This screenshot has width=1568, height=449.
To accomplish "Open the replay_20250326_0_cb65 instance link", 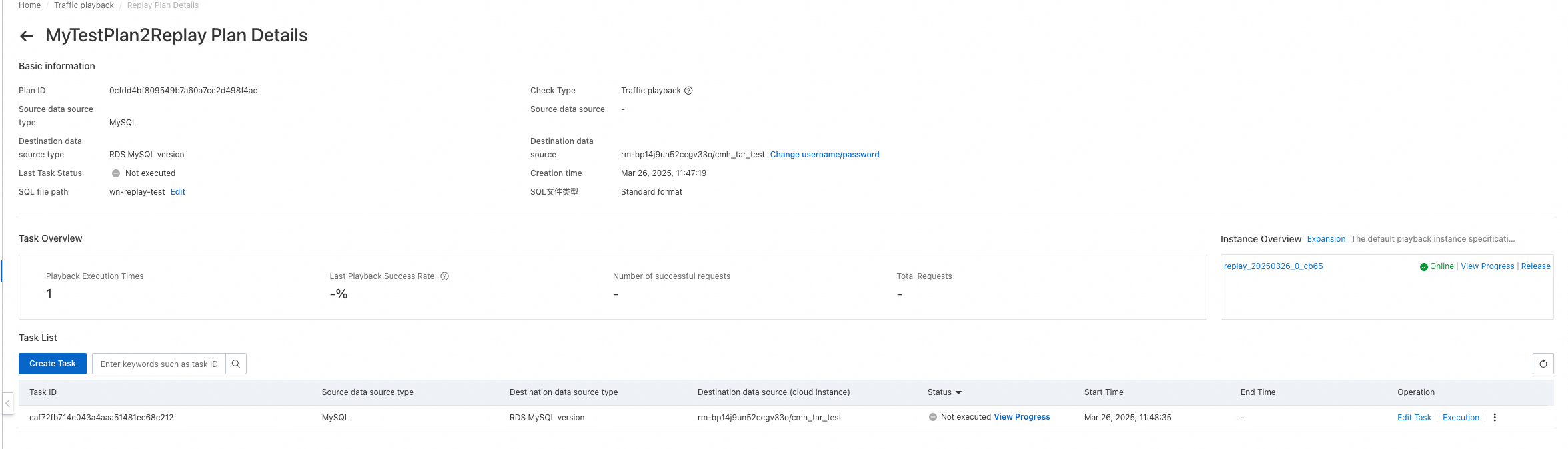I will click(1273, 266).
